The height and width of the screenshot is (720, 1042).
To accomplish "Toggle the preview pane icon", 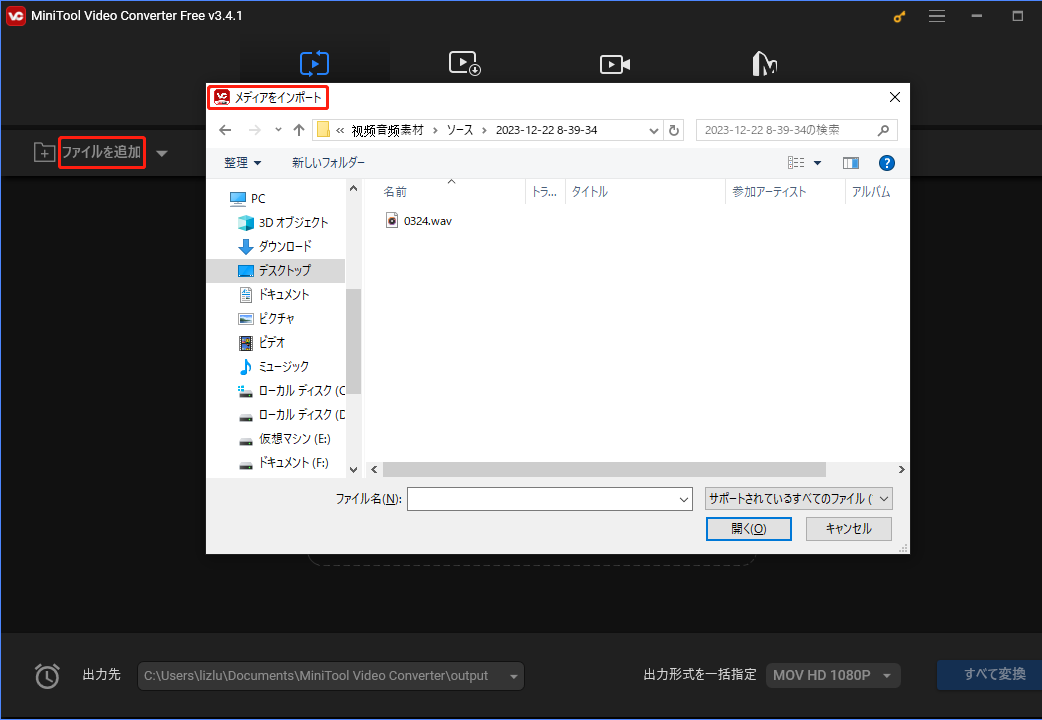I will pyautogui.click(x=851, y=163).
